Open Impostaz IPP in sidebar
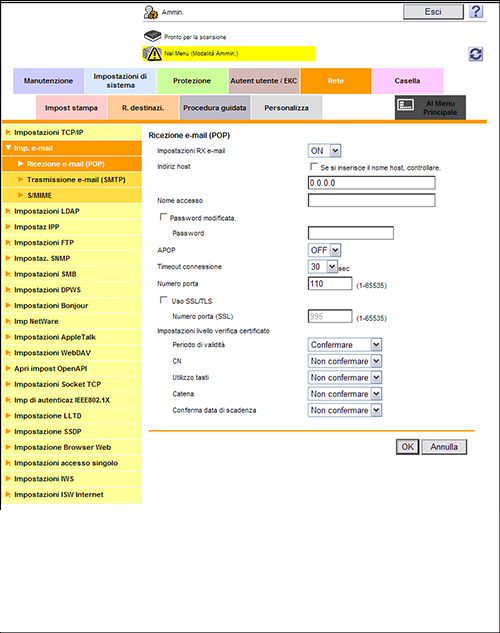Viewport: 500px width, 633px height. [72, 227]
